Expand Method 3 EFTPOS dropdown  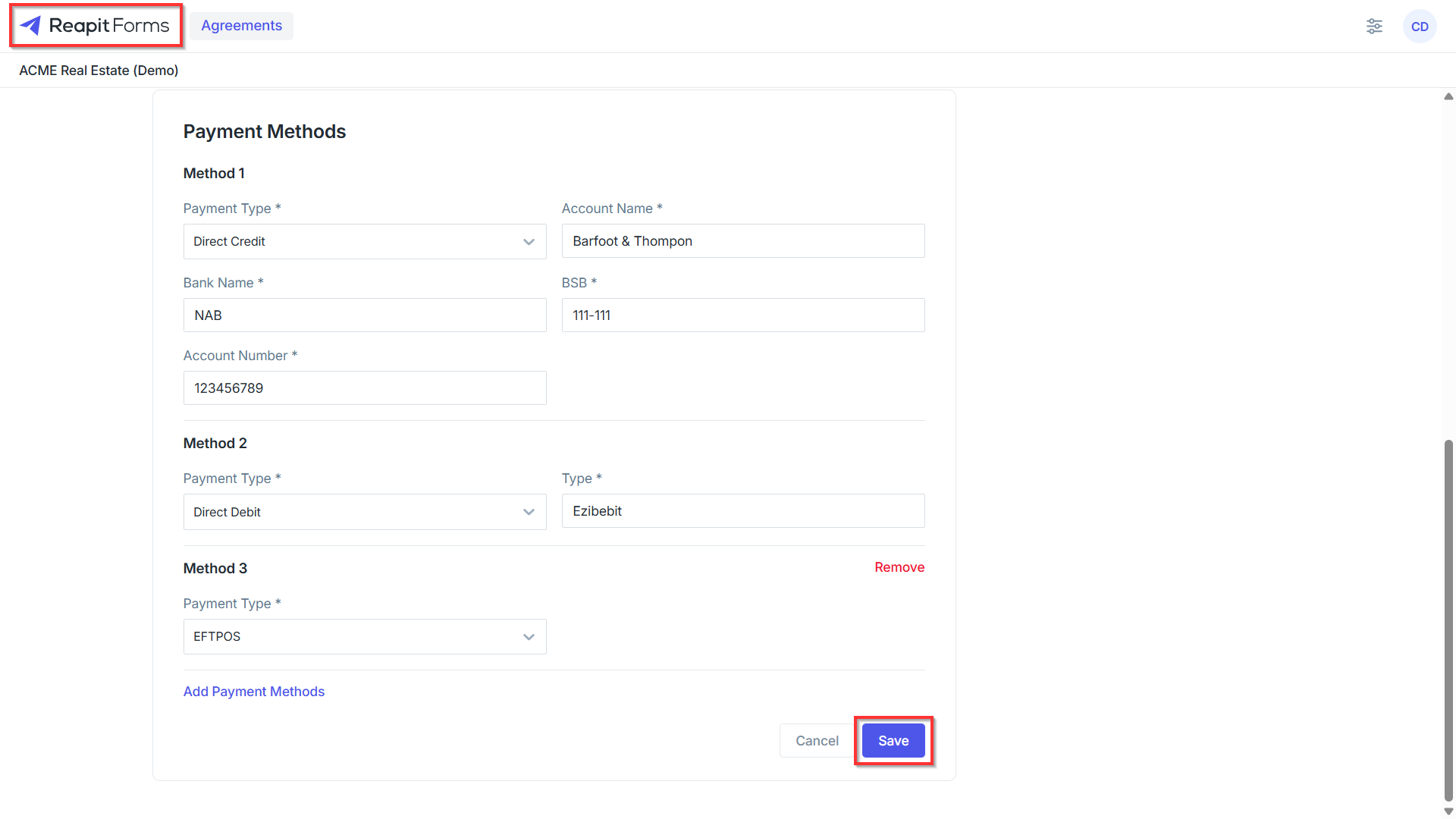[365, 636]
